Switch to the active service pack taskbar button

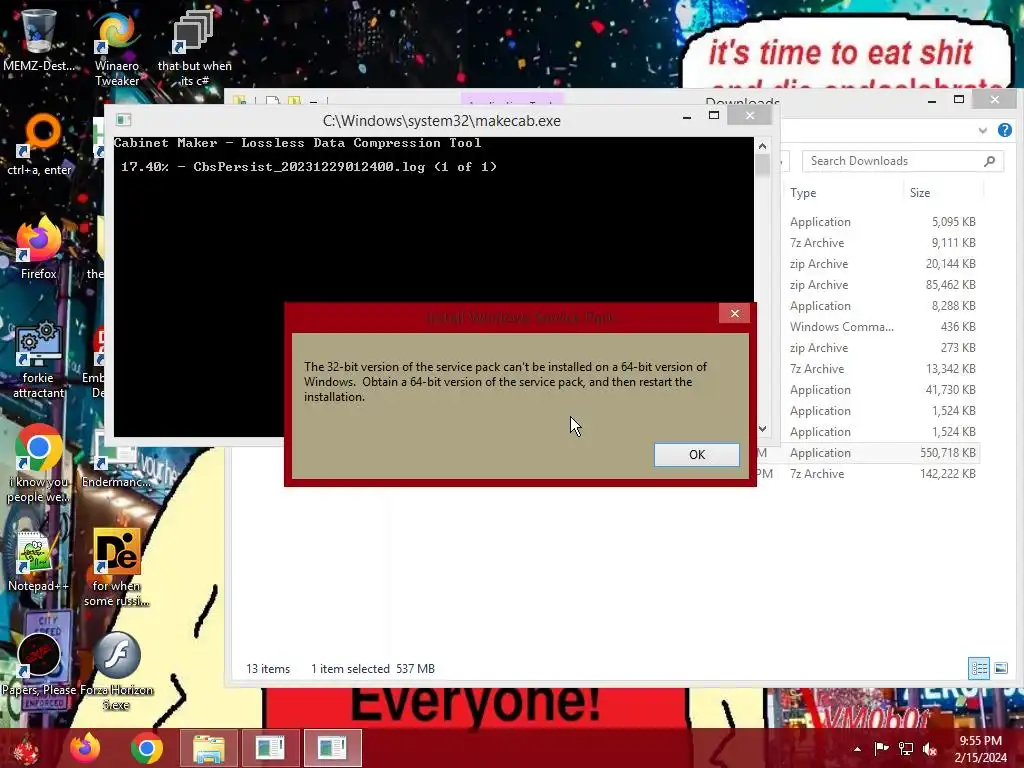click(332, 748)
